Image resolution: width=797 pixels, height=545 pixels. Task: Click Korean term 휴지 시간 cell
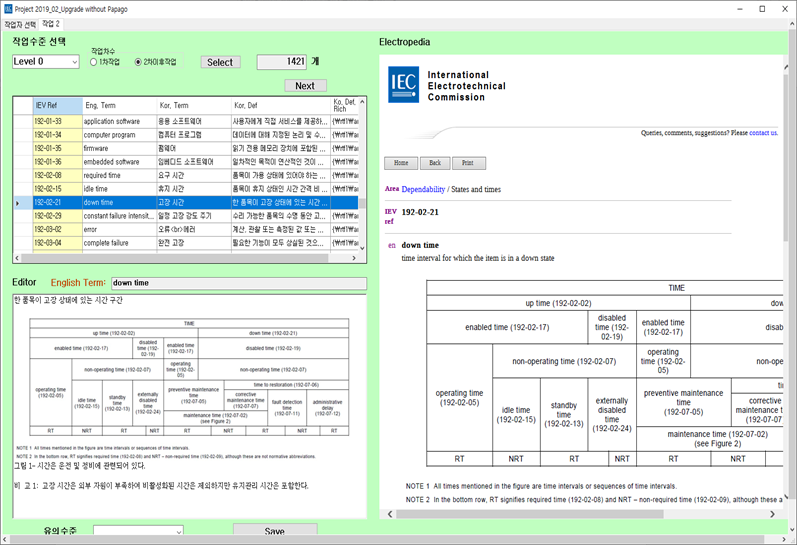194,189
